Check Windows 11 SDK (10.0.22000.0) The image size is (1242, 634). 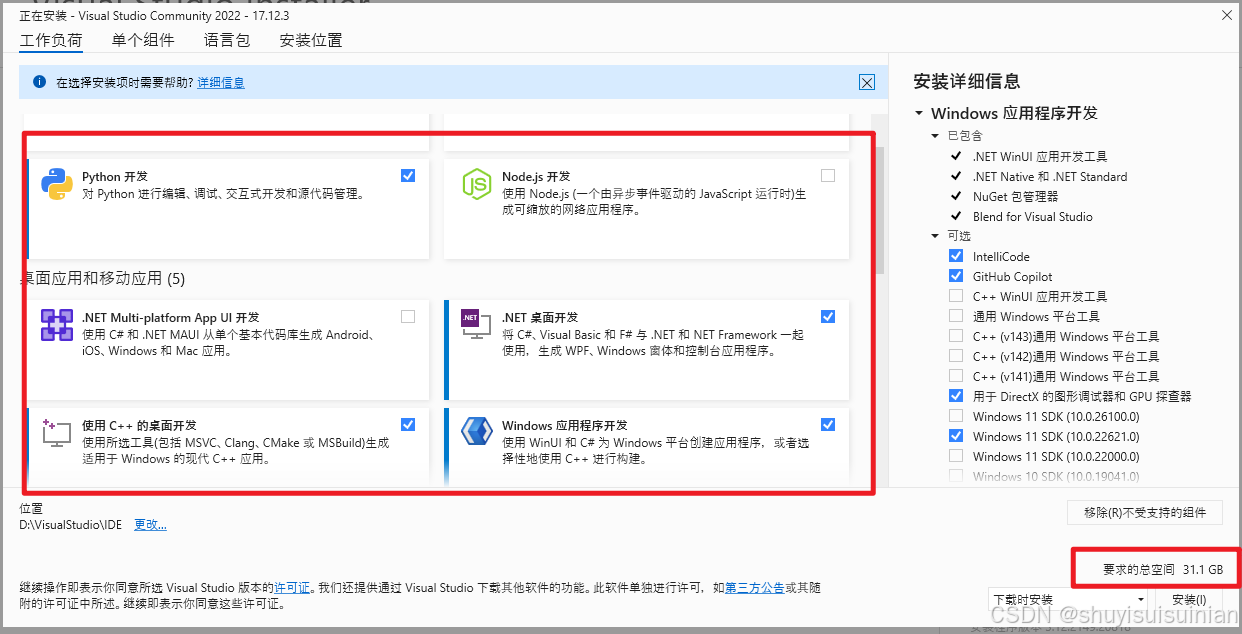coord(956,456)
